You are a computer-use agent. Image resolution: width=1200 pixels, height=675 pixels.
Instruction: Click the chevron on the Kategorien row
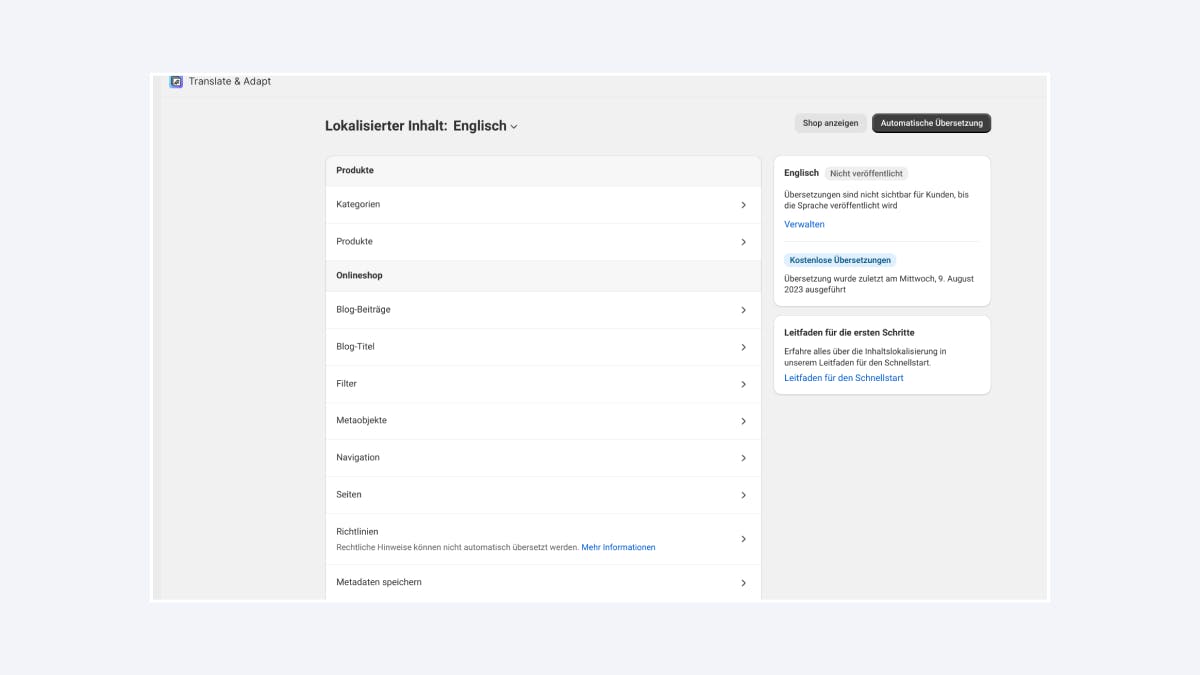coord(743,205)
